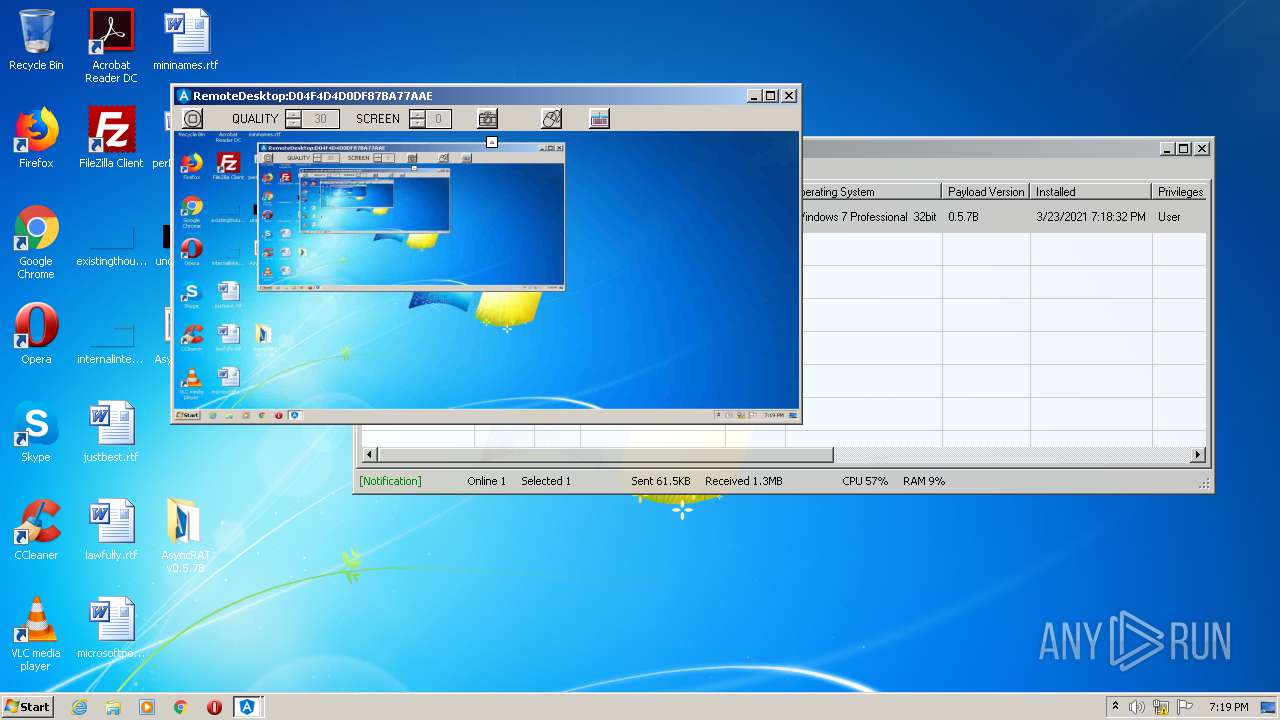Click CPU 57% in the status bar

(x=865, y=481)
